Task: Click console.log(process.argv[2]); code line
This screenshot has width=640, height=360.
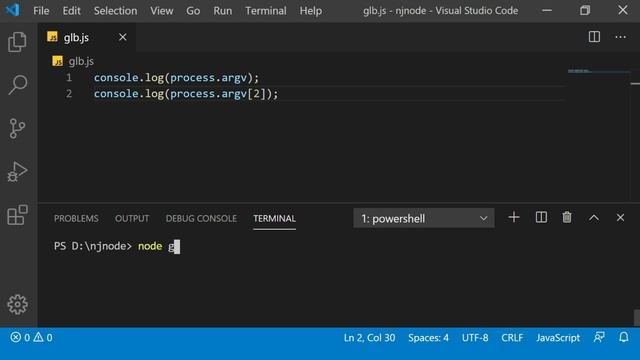Action: click(186, 94)
